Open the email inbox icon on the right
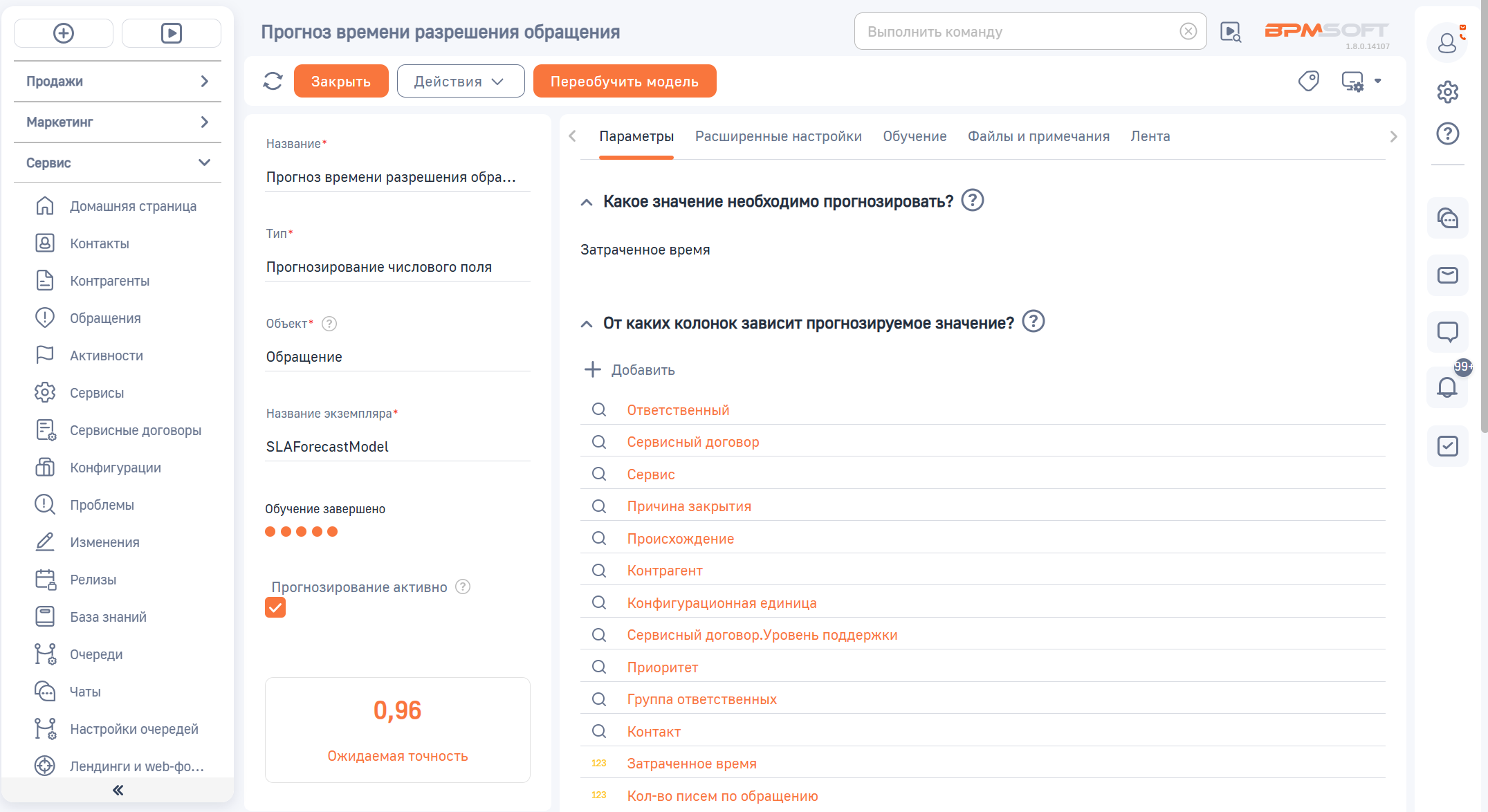 pyautogui.click(x=1448, y=275)
